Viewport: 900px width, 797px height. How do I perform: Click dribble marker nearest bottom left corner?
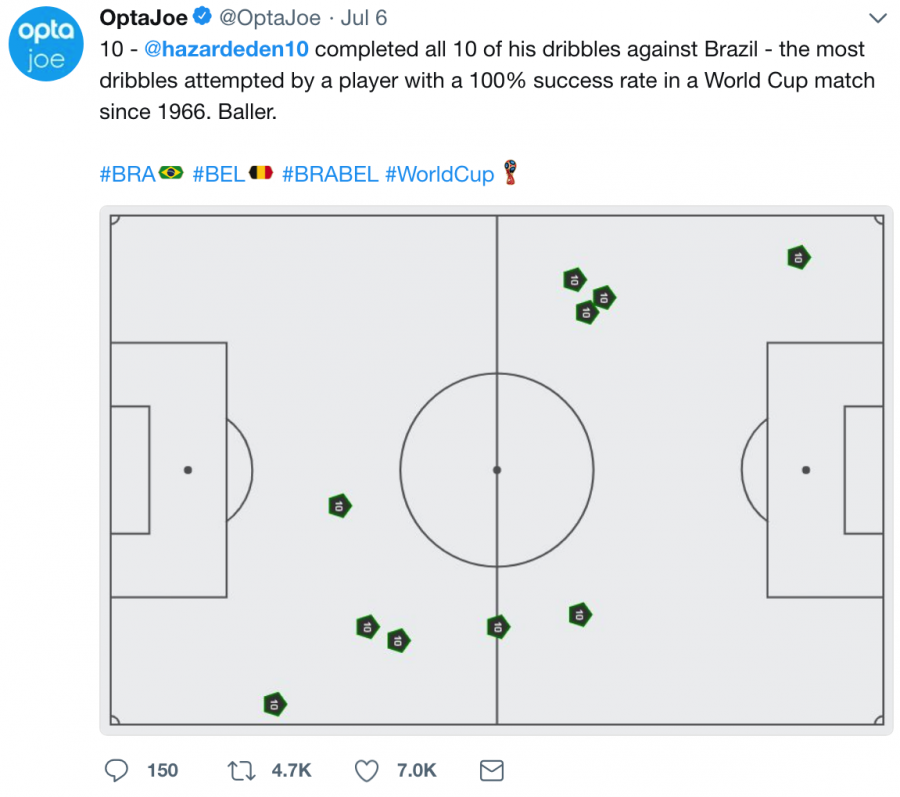click(x=274, y=704)
